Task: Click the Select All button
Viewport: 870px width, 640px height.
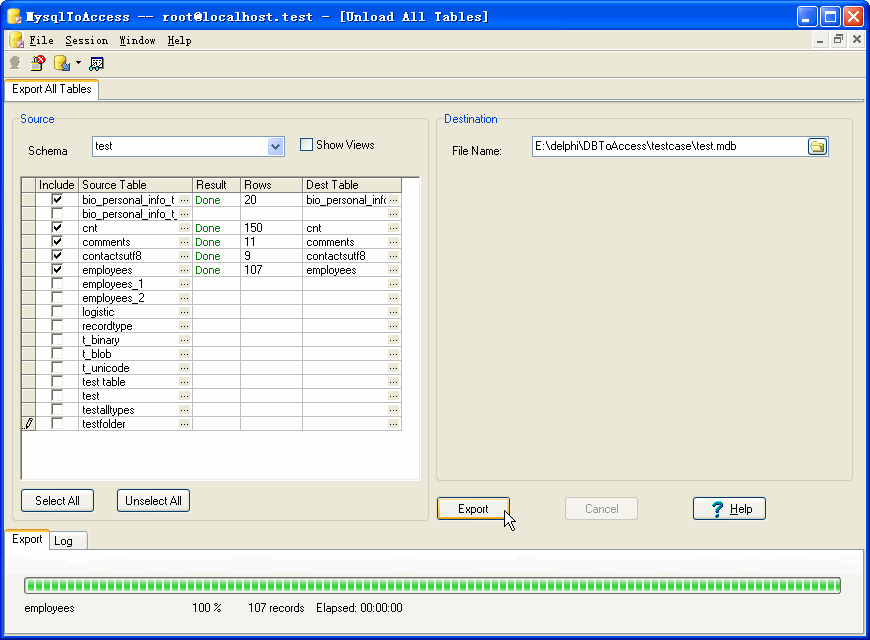Action: point(57,501)
